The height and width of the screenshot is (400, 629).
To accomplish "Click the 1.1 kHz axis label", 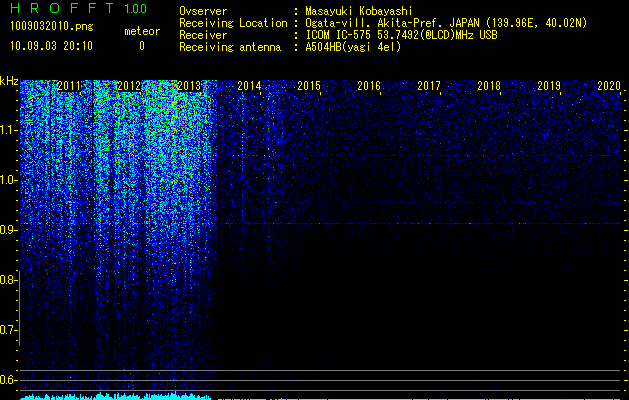I will pyautogui.click(x=7, y=130).
